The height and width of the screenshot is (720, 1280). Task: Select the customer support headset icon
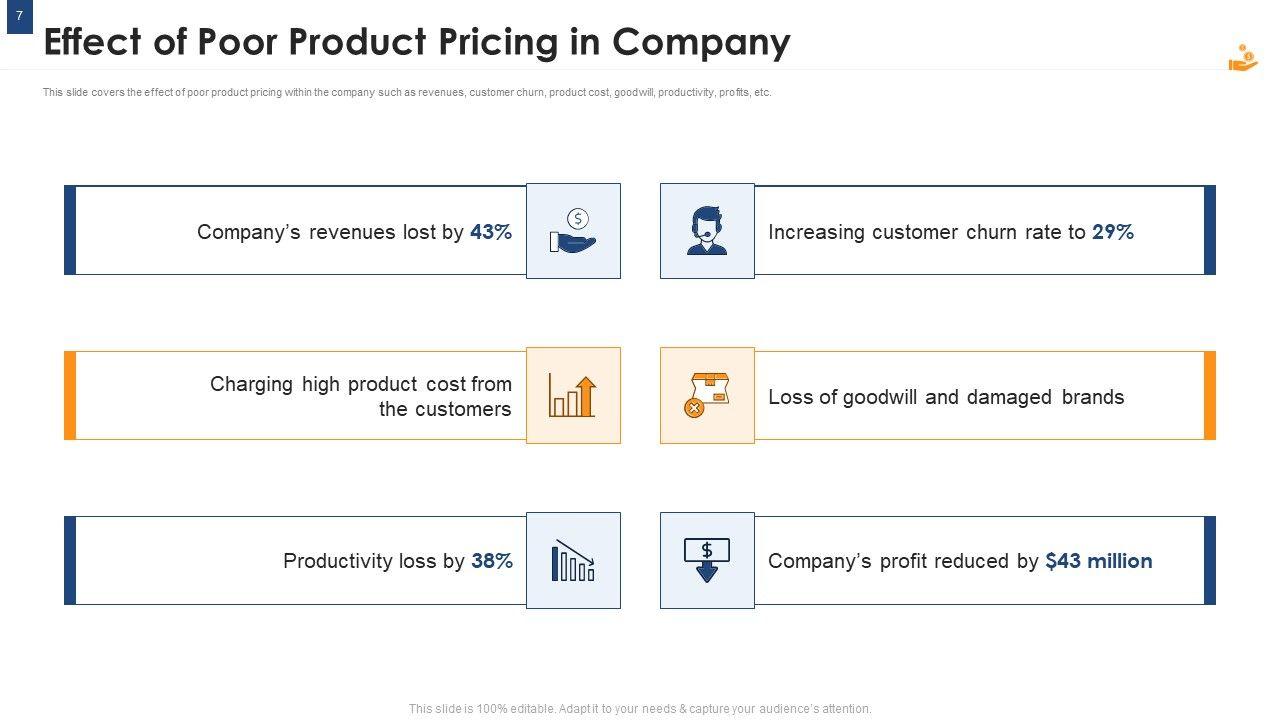click(x=707, y=231)
